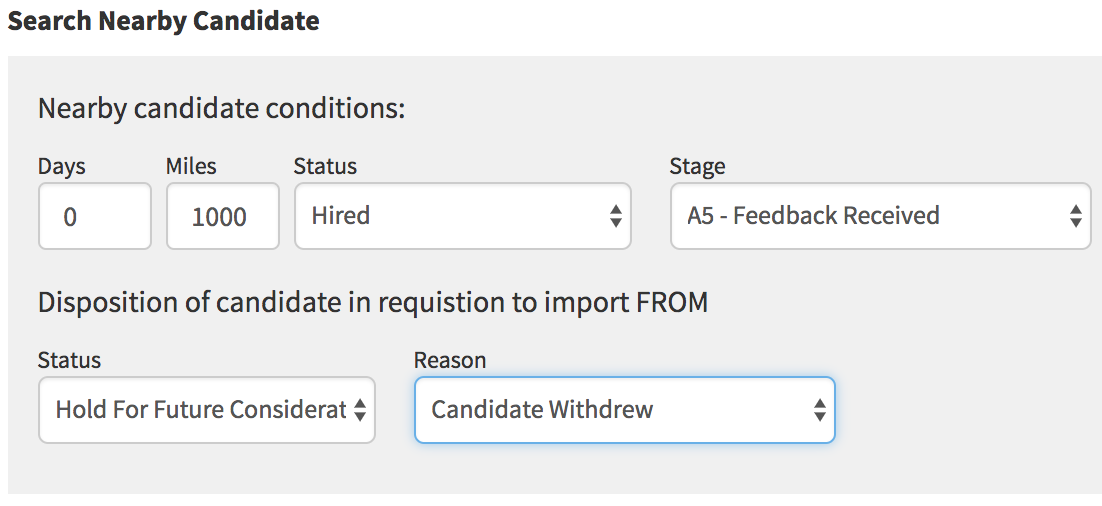1102x506 pixels.
Task: Click the Stage field label
Action: pos(697,166)
